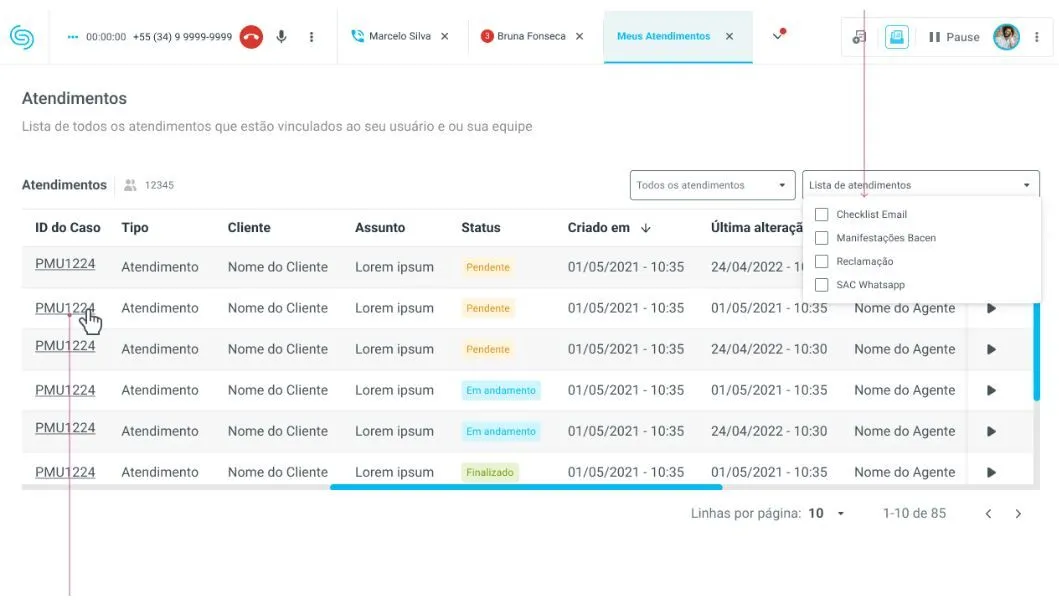Tick the Manifestações Bacen checkbox
Screen dimensions: 1059x603
coord(822,238)
